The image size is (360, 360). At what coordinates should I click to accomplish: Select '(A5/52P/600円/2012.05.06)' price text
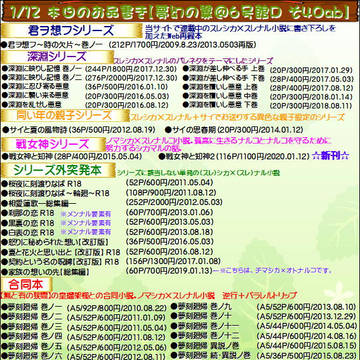[x=116, y=347]
